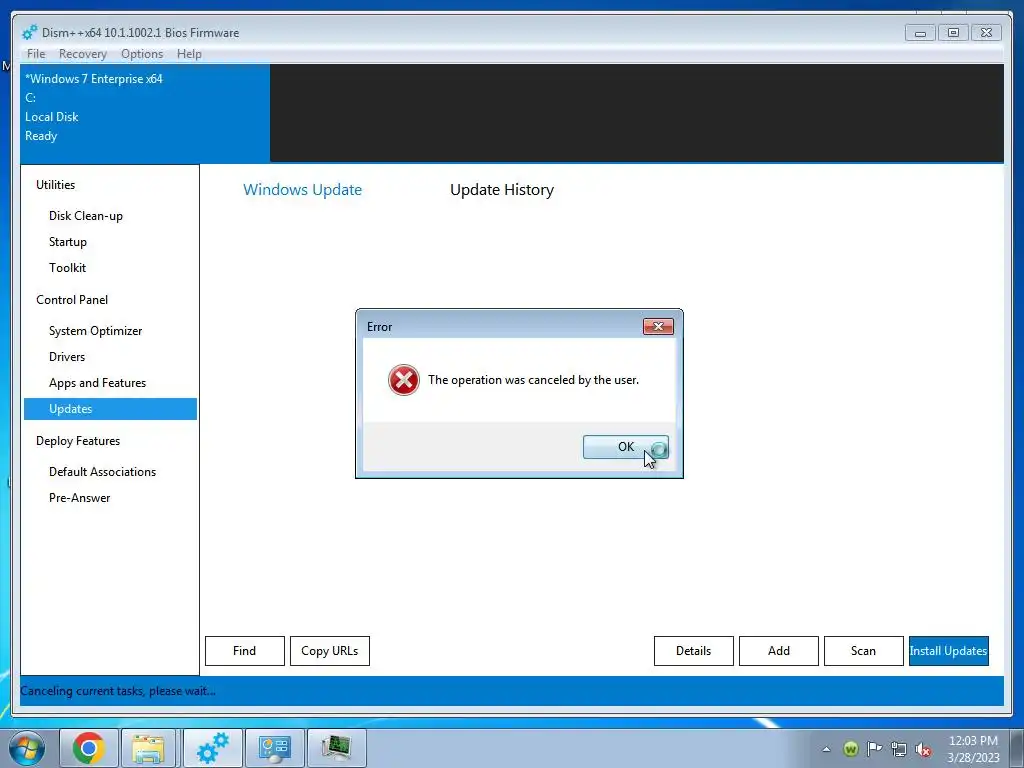The width and height of the screenshot is (1024, 768).
Task: Click the status bar canceling message
Action: click(x=118, y=691)
